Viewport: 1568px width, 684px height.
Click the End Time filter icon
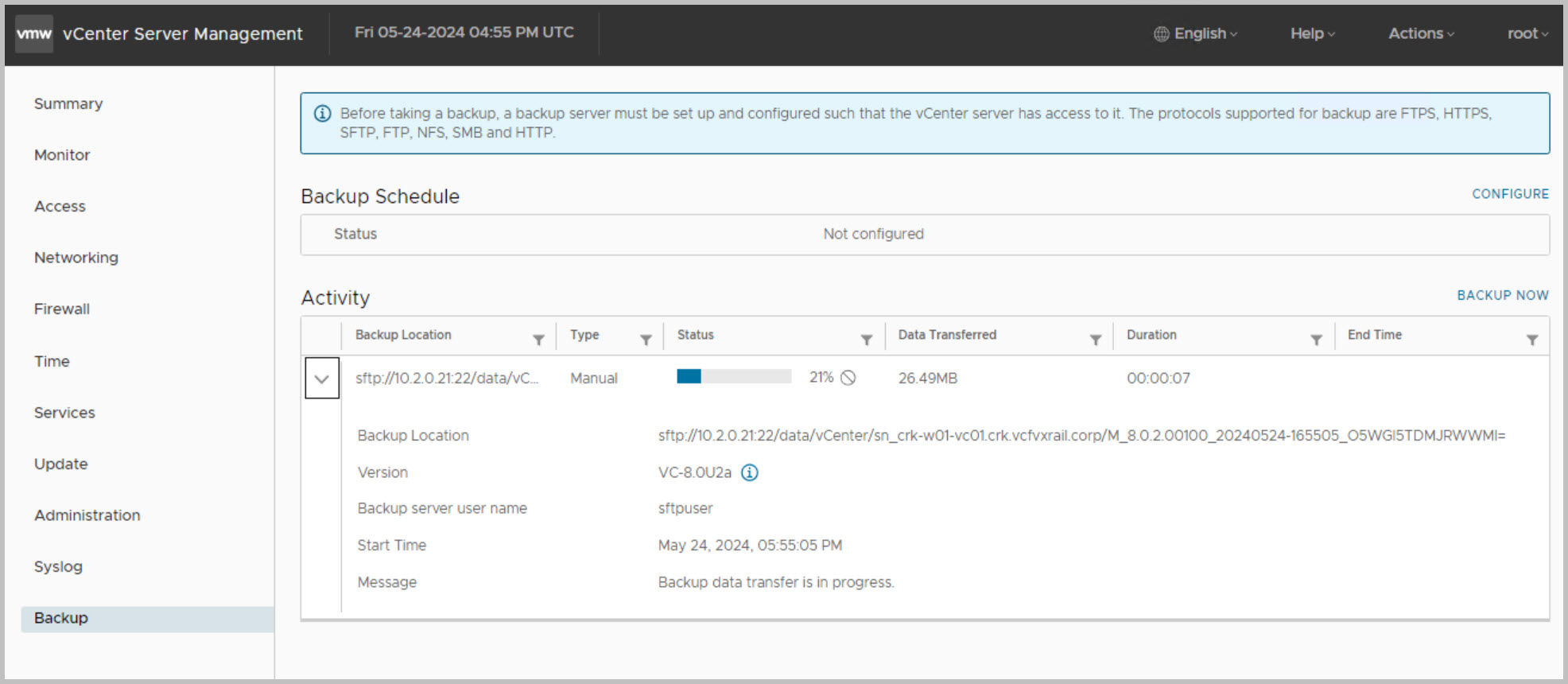pyautogui.click(x=1531, y=340)
